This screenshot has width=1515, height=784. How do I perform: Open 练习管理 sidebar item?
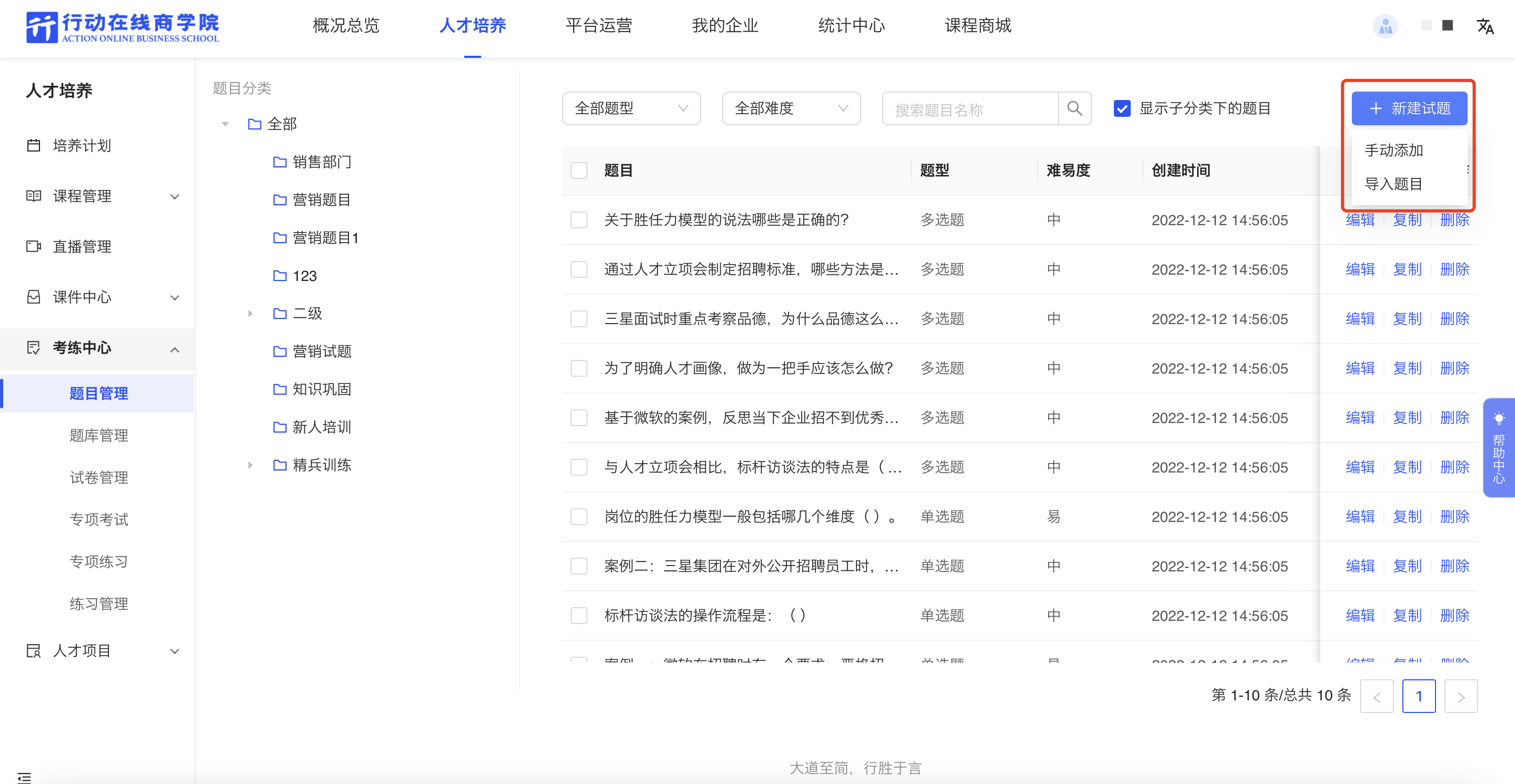tap(99, 604)
